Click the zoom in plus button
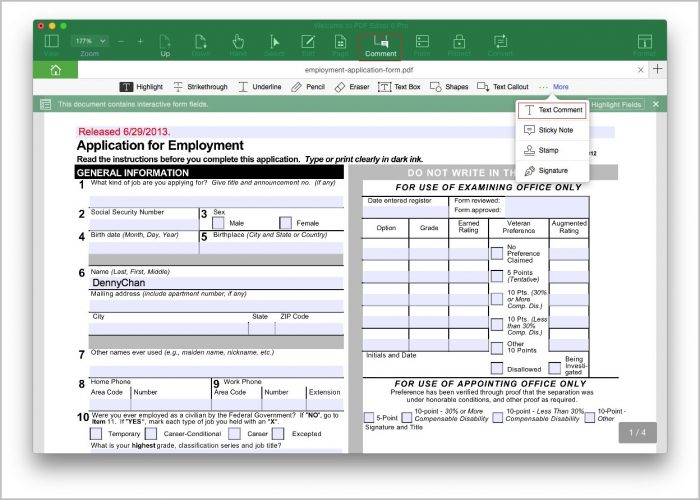 point(140,42)
